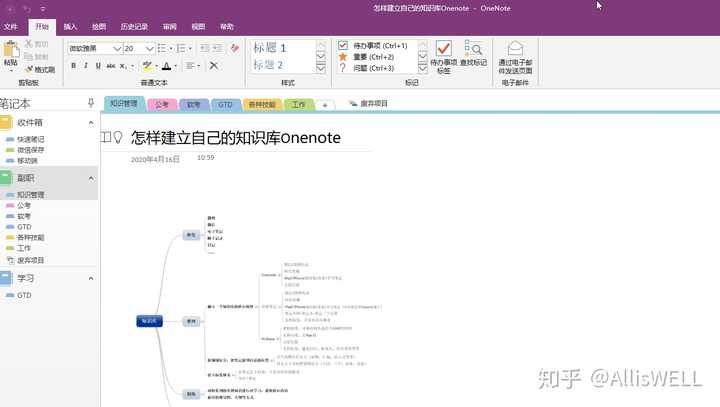Toggle Subscript (x₂) formatting
This screenshot has height=407, width=720.
coord(123,66)
